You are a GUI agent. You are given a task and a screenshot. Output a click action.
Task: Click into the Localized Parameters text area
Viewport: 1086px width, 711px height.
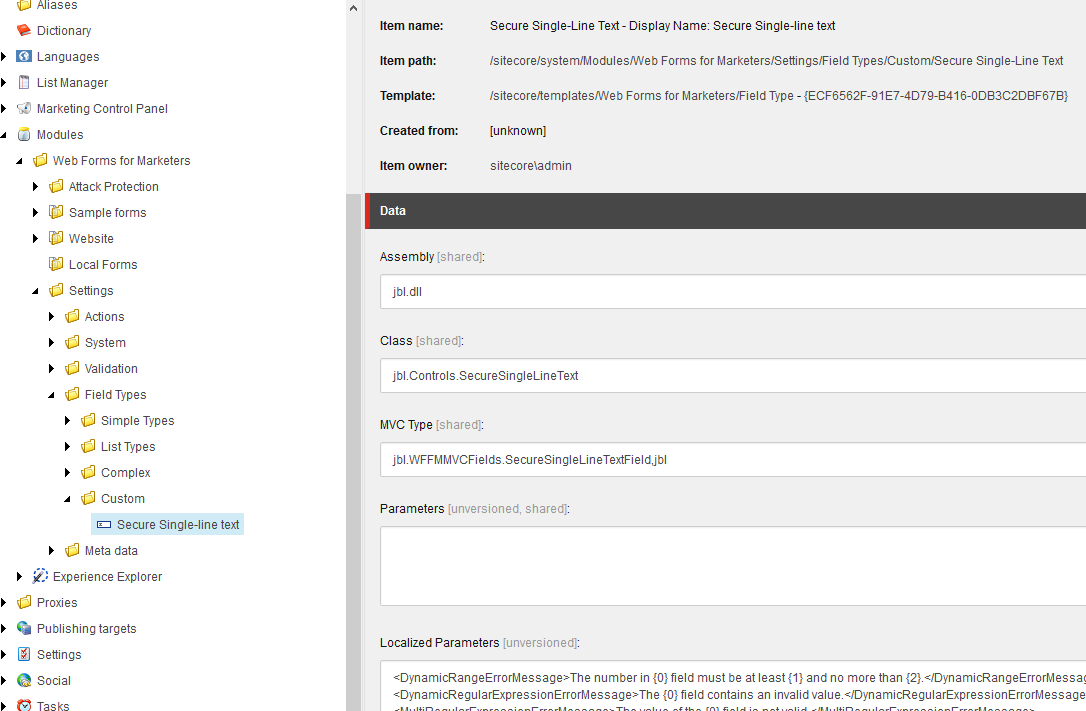(x=733, y=686)
